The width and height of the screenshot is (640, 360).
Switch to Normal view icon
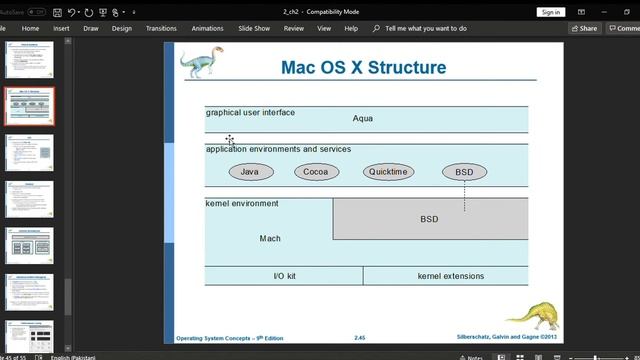click(501, 357)
